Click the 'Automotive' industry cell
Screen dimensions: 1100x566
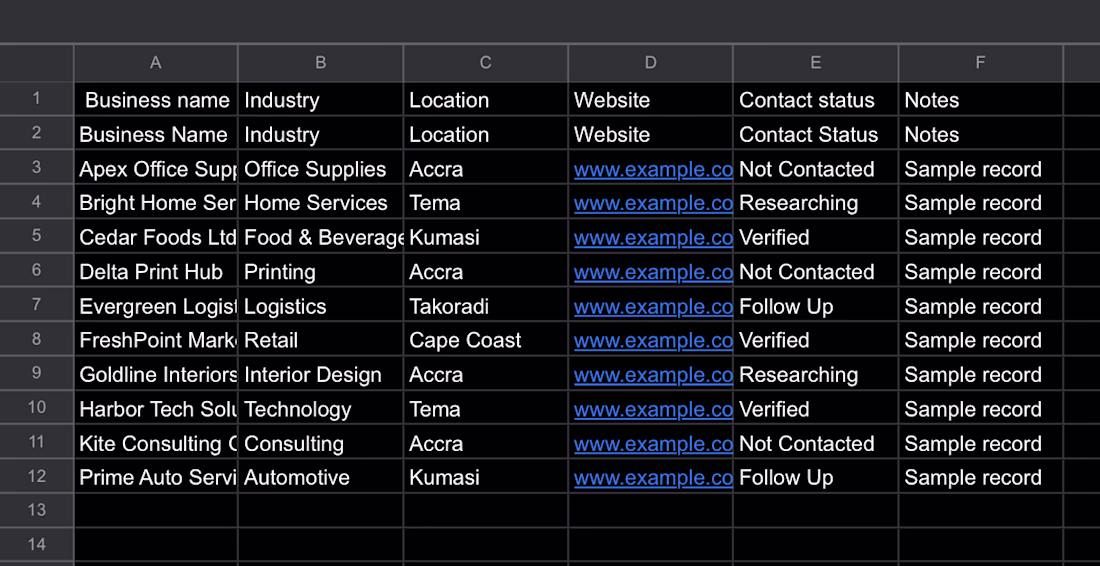321,478
